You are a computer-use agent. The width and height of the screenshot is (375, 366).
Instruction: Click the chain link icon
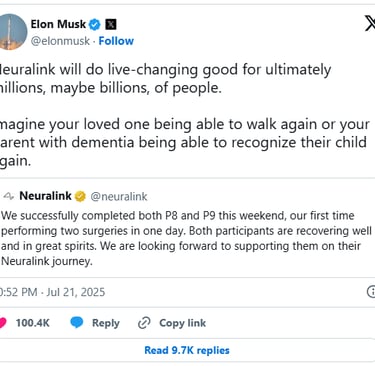coord(144,323)
